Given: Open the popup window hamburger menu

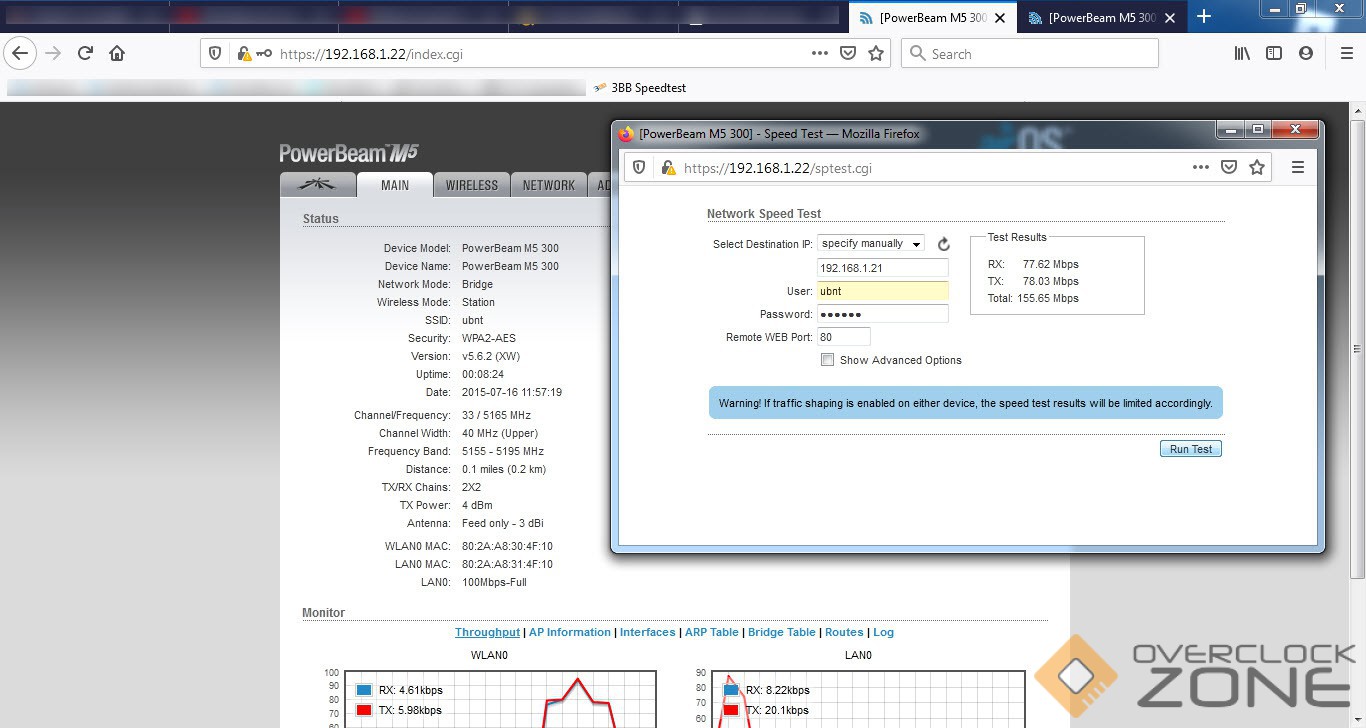Looking at the screenshot, I should pos(1298,168).
